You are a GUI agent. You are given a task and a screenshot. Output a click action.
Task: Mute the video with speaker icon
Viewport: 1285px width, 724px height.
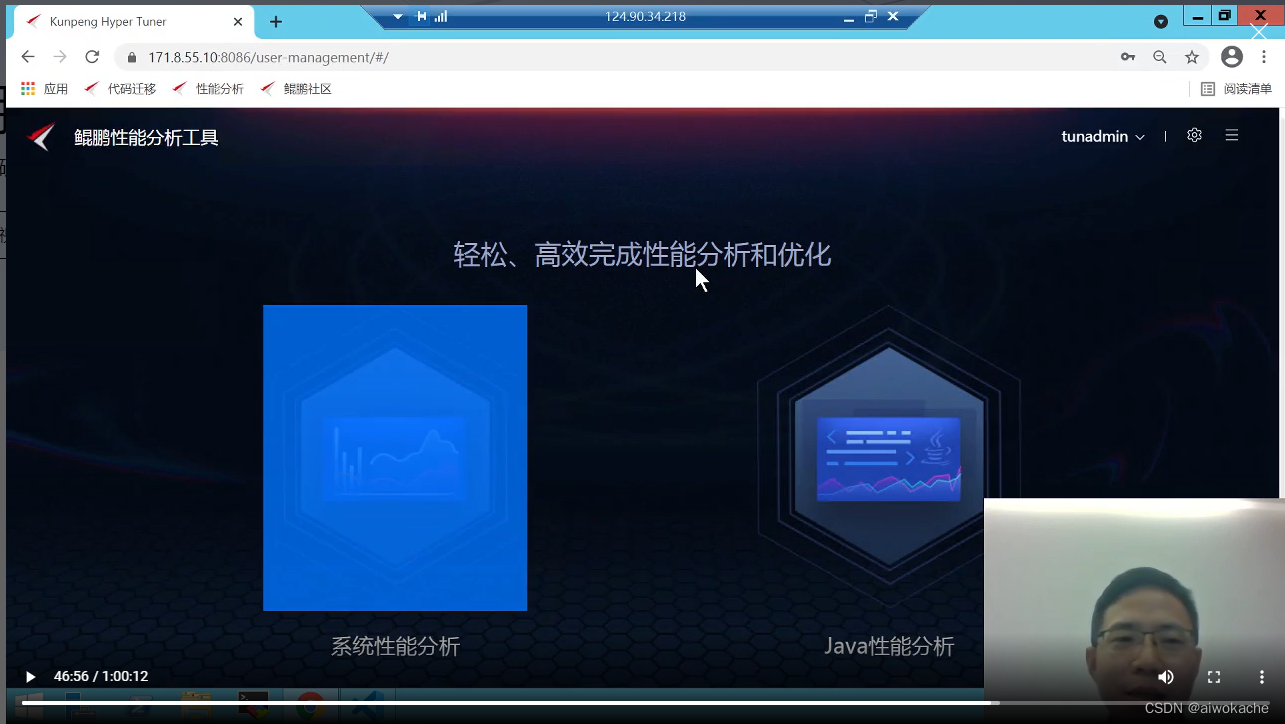click(x=1166, y=677)
